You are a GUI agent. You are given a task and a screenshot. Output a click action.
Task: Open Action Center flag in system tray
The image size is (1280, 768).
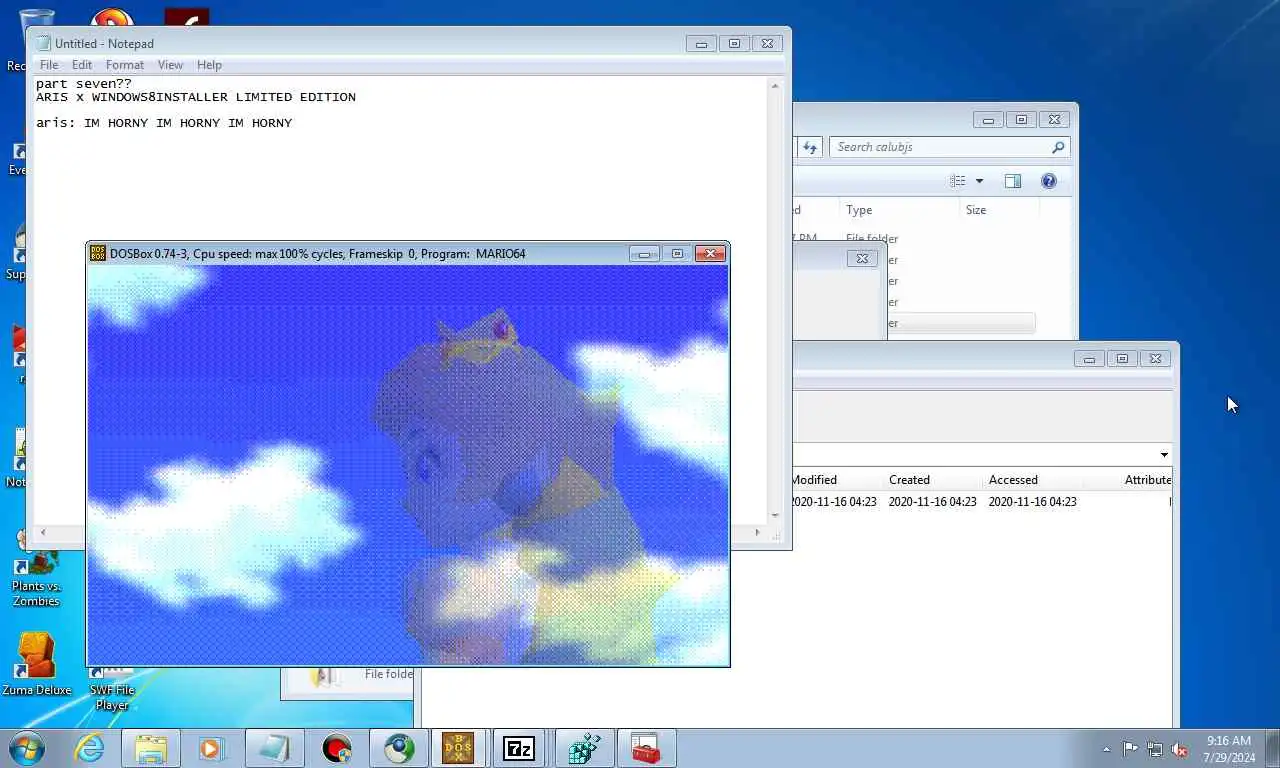[x=1130, y=749]
